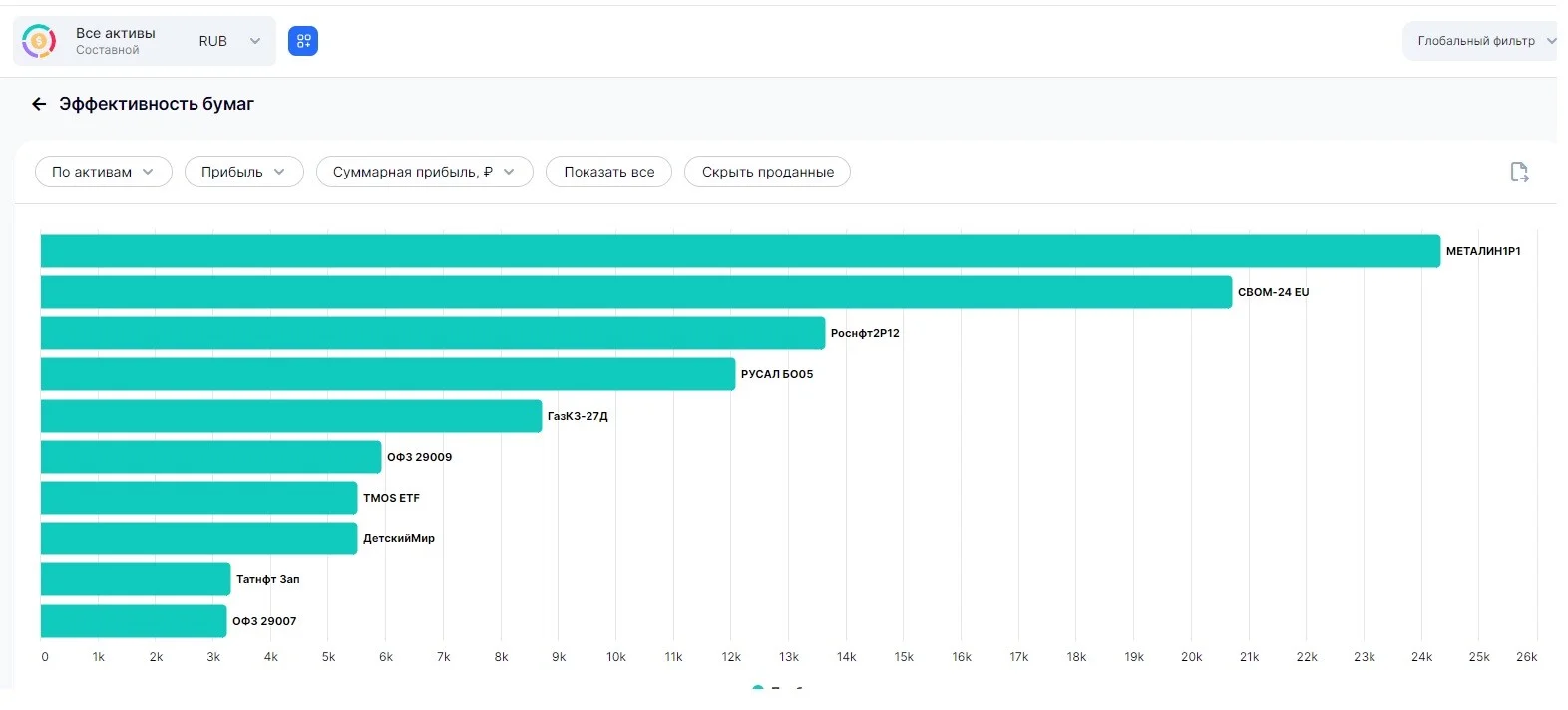Click the РУСАЛ БО05 bar
The image size is (1568, 710).
pyautogui.click(x=388, y=374)
